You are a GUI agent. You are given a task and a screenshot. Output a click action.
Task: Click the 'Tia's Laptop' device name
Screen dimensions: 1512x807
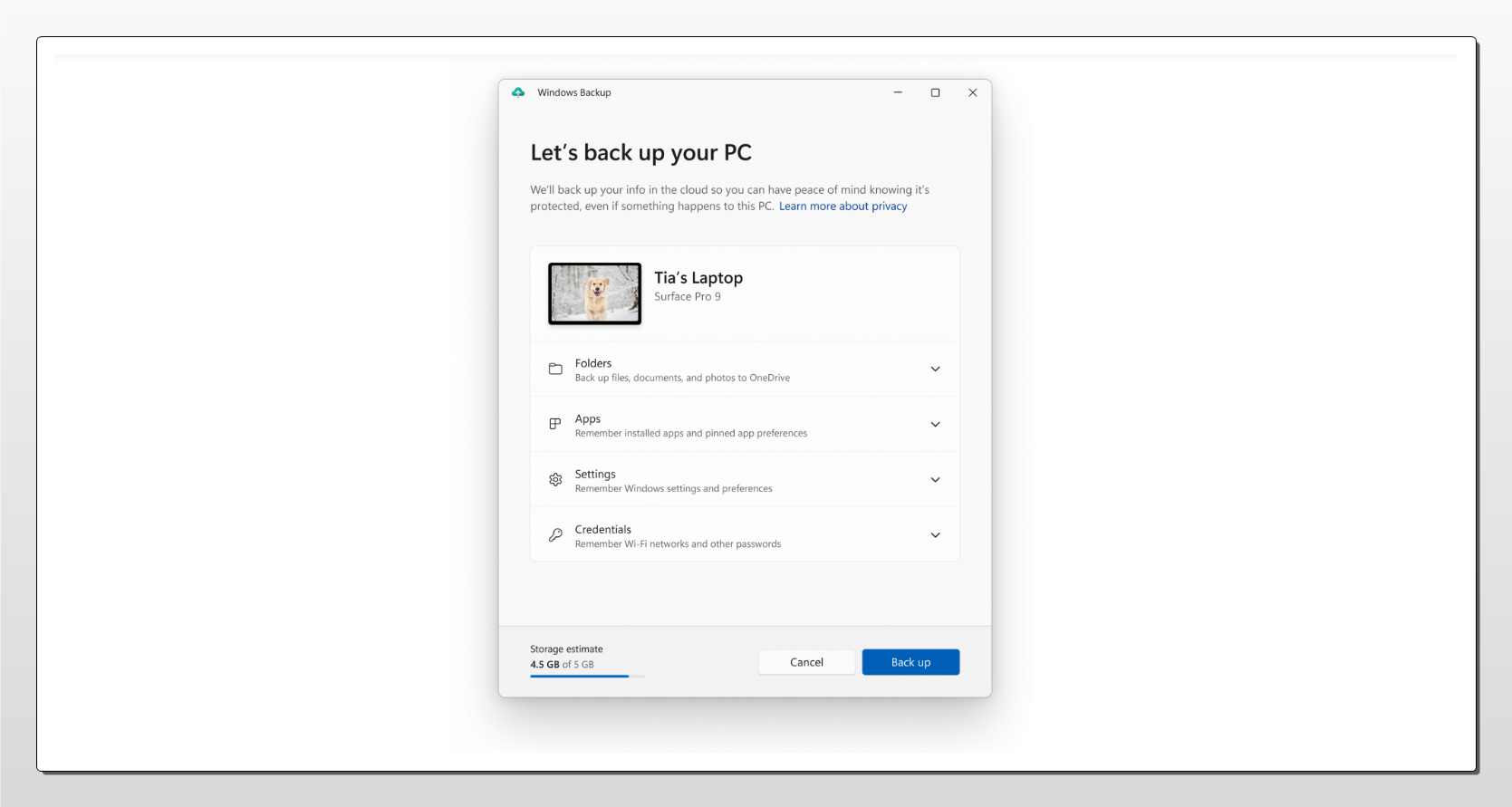pos(698,278)
